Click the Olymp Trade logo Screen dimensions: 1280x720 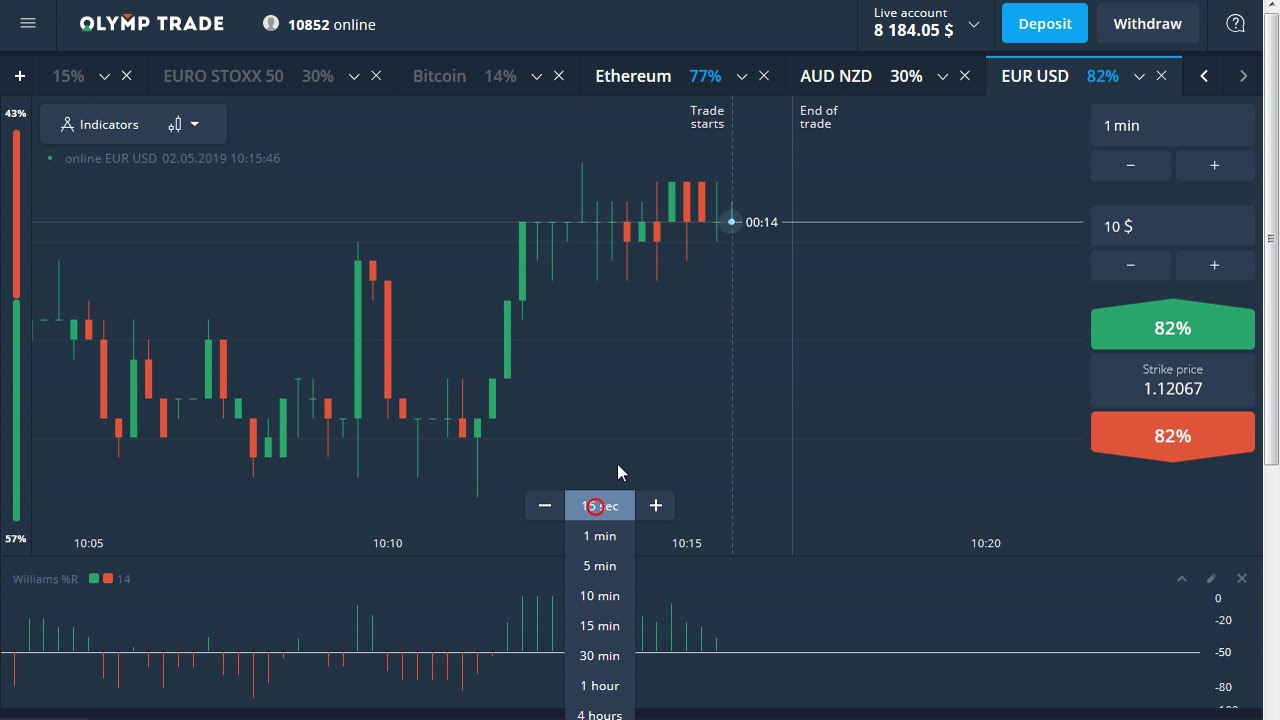point(152,24)
